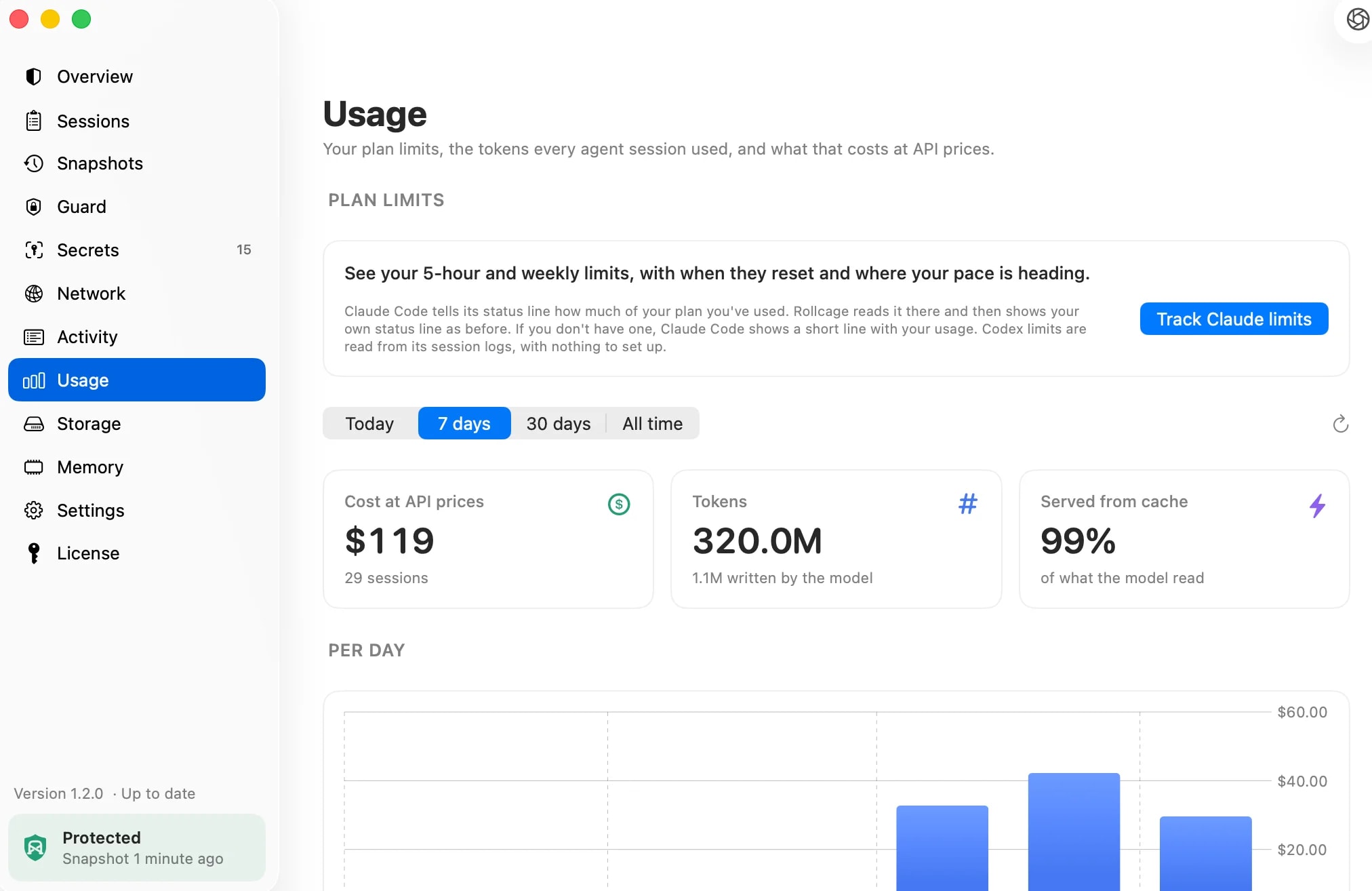1372x891 pixels.
Task: Click the License key icon
Action: point(33,553)
